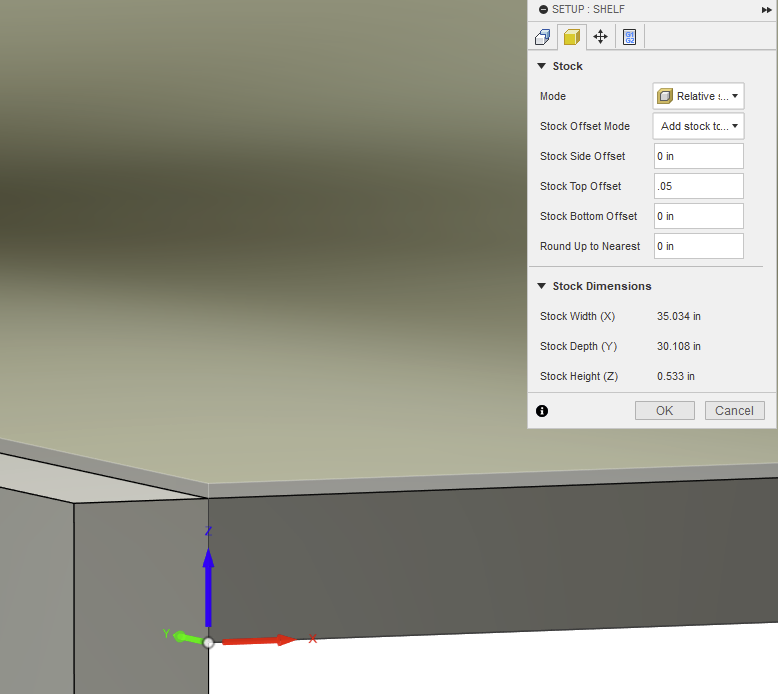Switch to the Part Position tab icon
778x694 pixels.
coord(600,37)
